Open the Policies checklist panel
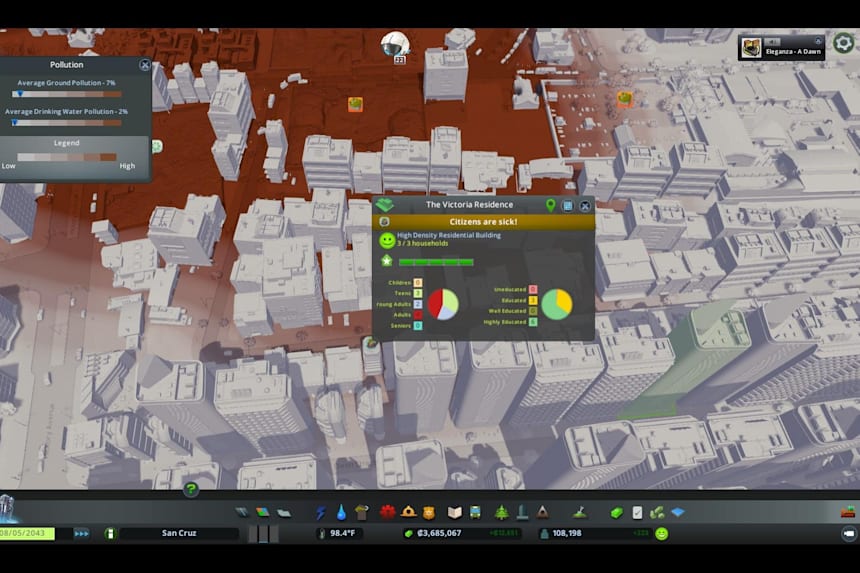The height and width of the screenshot is (573, 860). [x=637, y=513]
